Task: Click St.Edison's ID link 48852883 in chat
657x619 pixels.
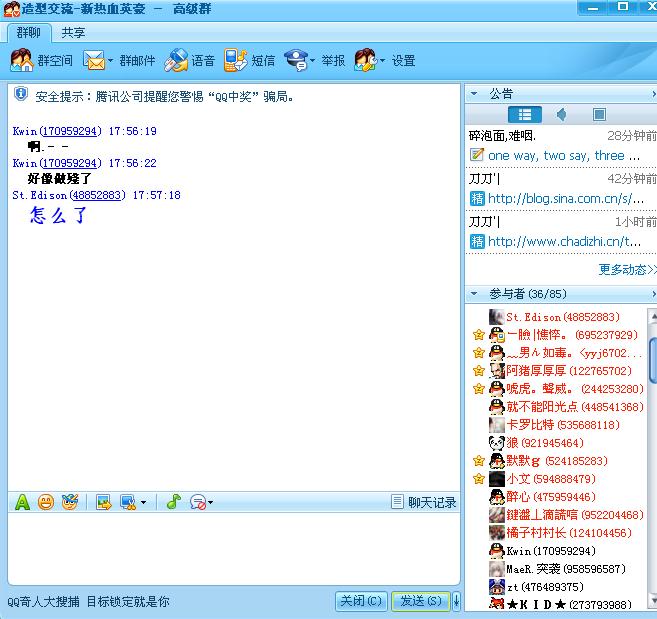Action: coord(97,195)
